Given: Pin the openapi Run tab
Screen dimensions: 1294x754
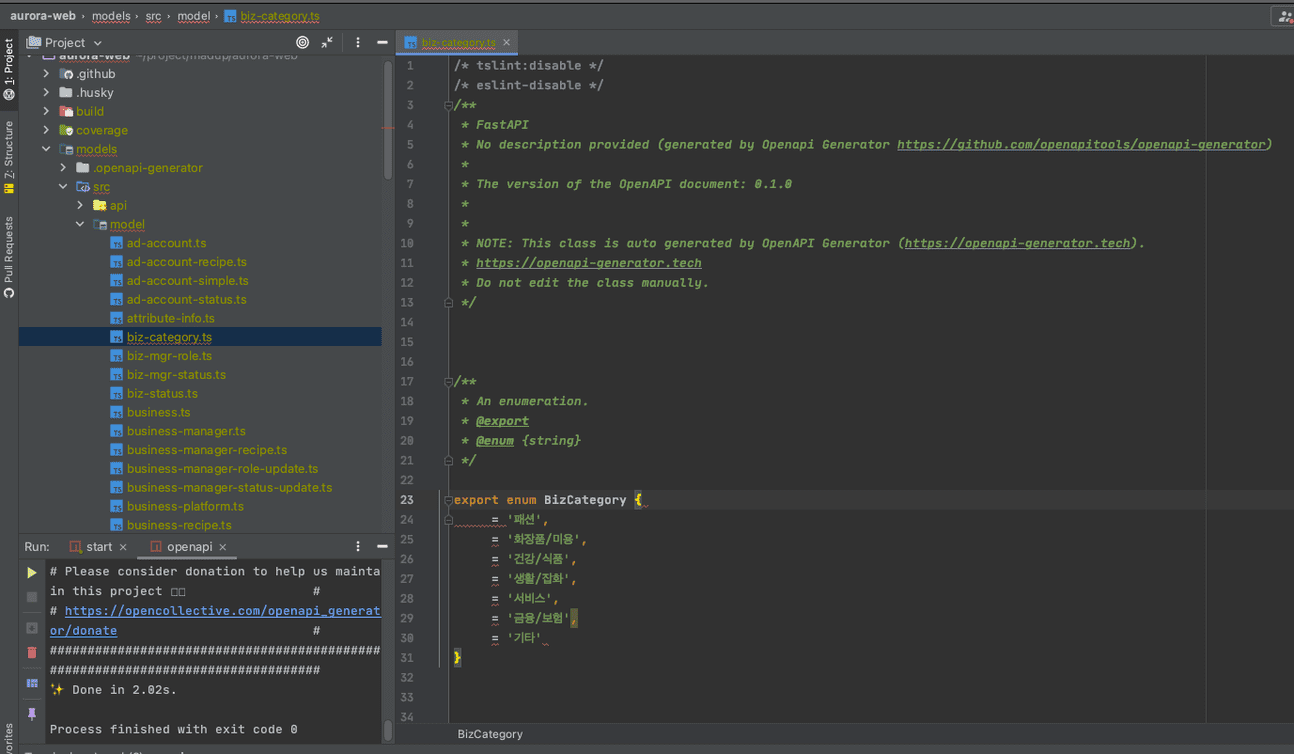Looking at the screenshot, I should point(32,714).
